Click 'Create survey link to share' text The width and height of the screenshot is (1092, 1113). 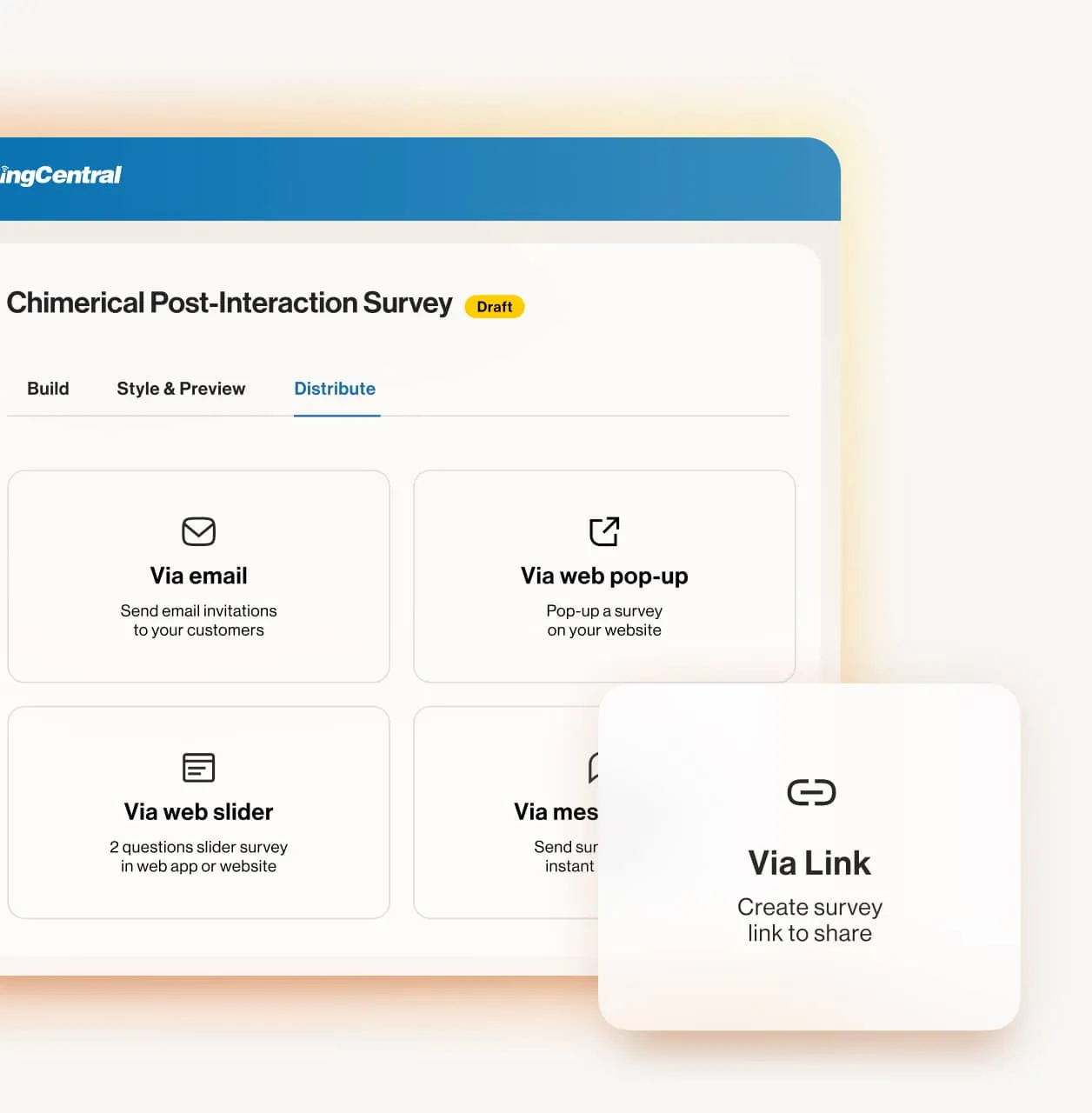coord(809,920)
